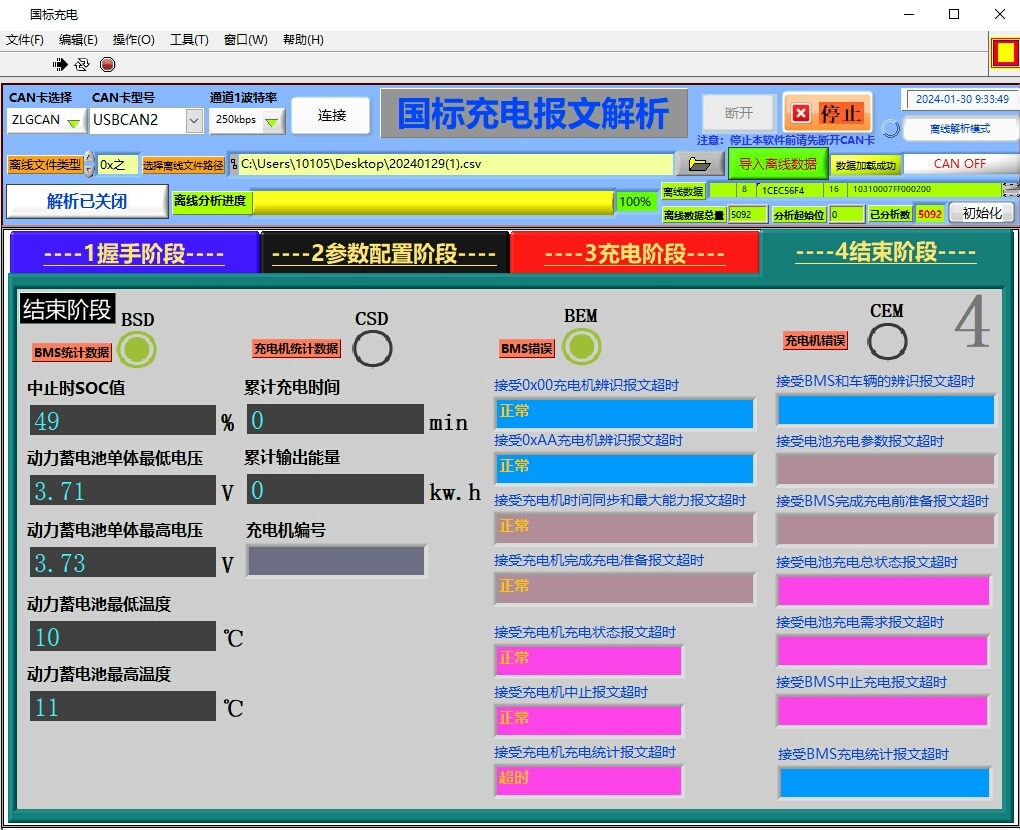Viewport: 1020px width, 830px height.
Task: Click the CEM round indicator
Action: coord(886,341)
